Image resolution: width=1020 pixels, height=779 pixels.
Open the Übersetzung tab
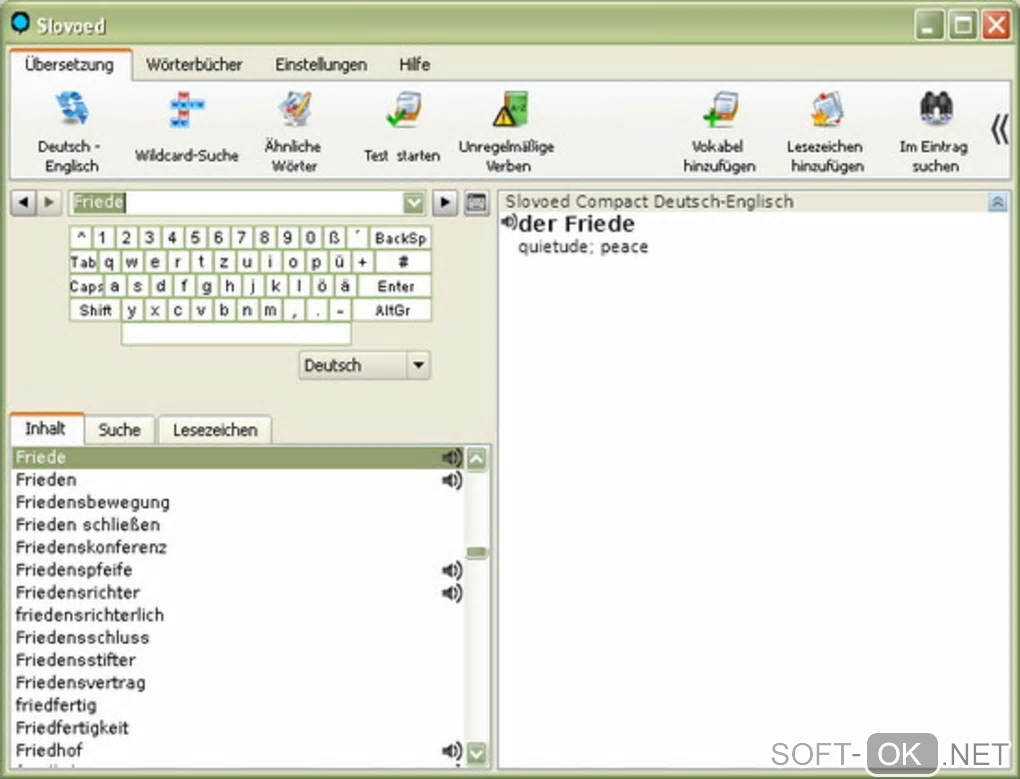[70, 64]
